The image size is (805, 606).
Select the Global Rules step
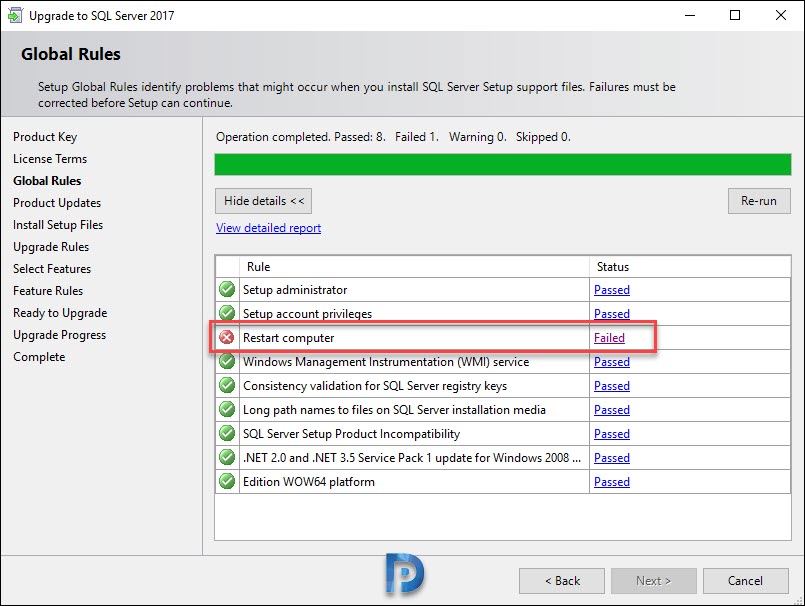coord(47,181)
